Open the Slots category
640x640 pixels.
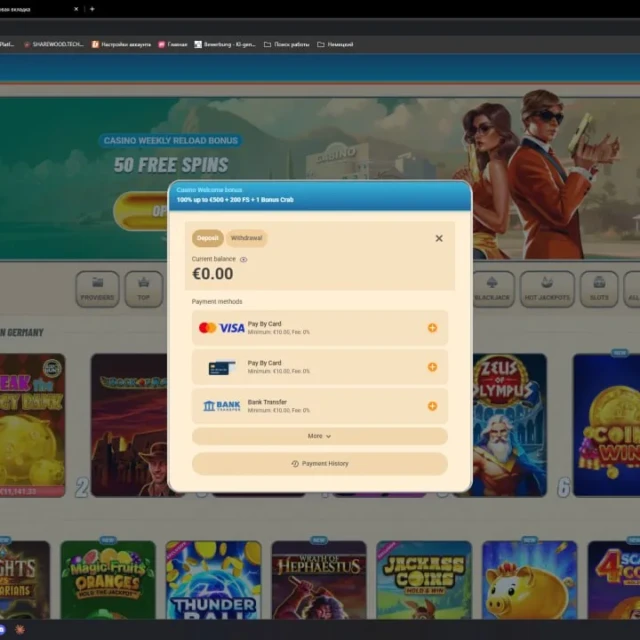pos(599,289)
